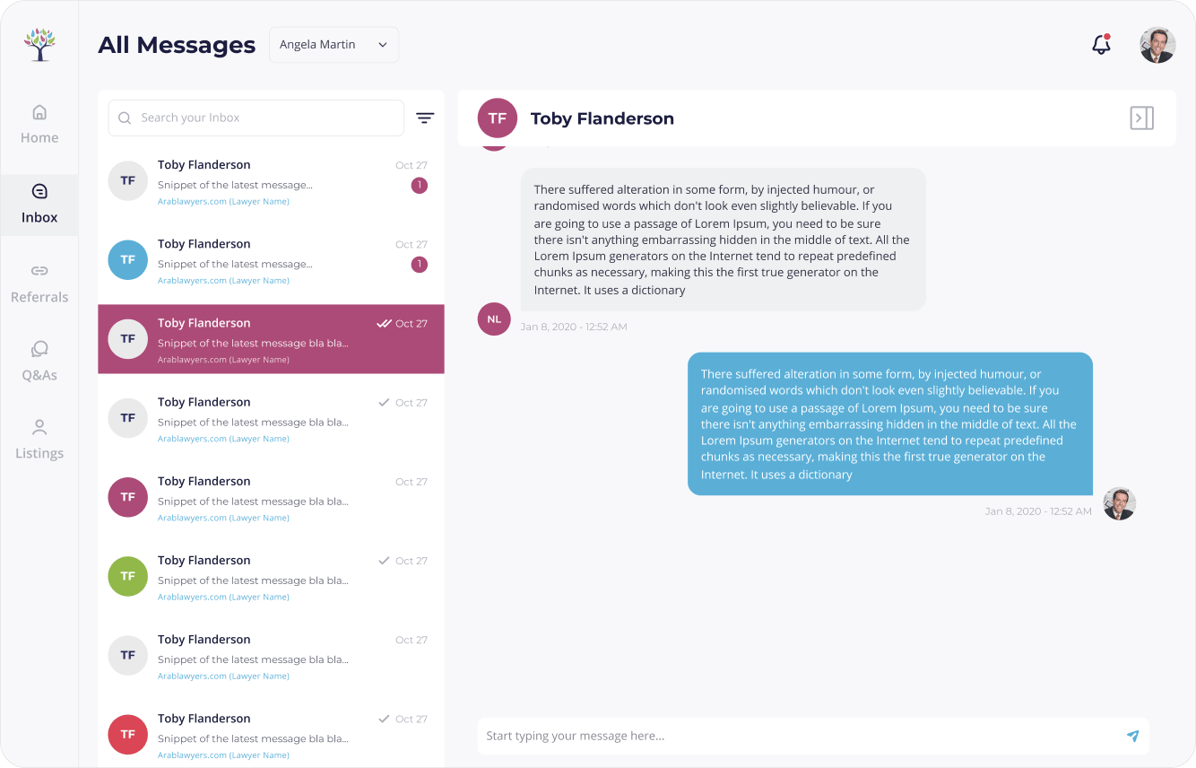Screen dimensions: 1196x768
Task: Click the search magnifier icon
Action: pos(125,118)
